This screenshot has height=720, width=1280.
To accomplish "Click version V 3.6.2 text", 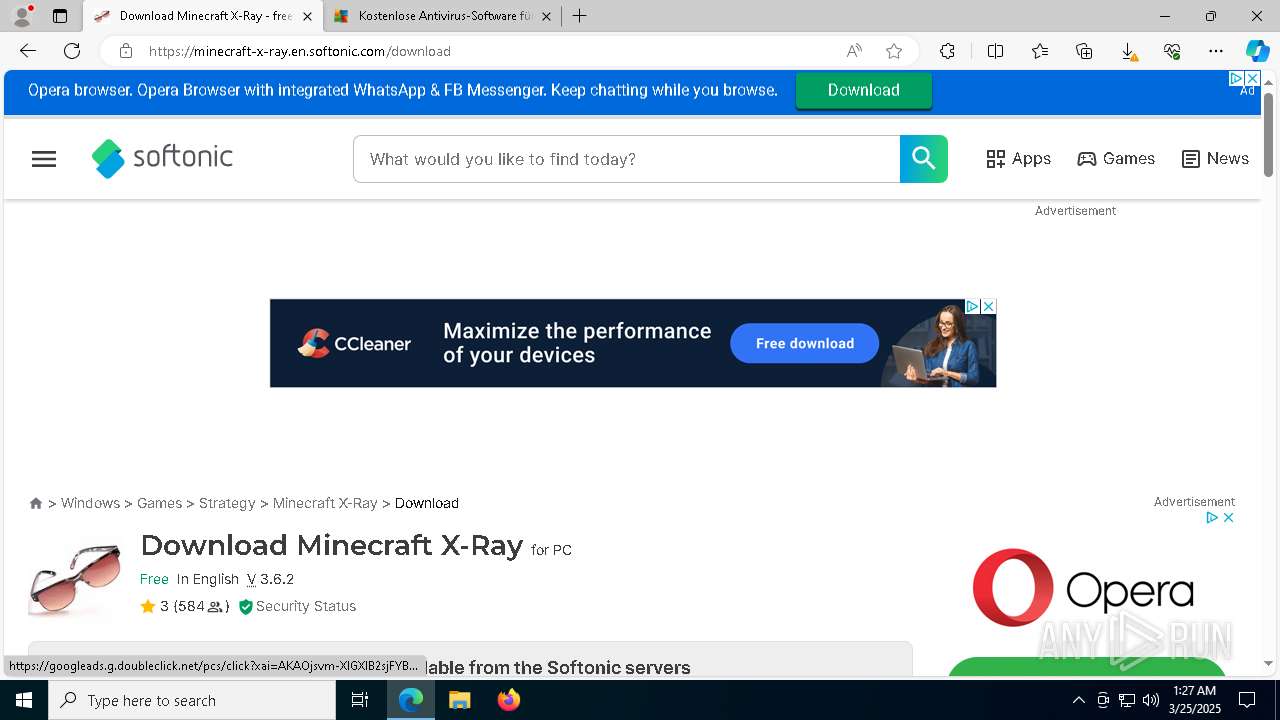I will pyautogui.click(x=270, y=579).
